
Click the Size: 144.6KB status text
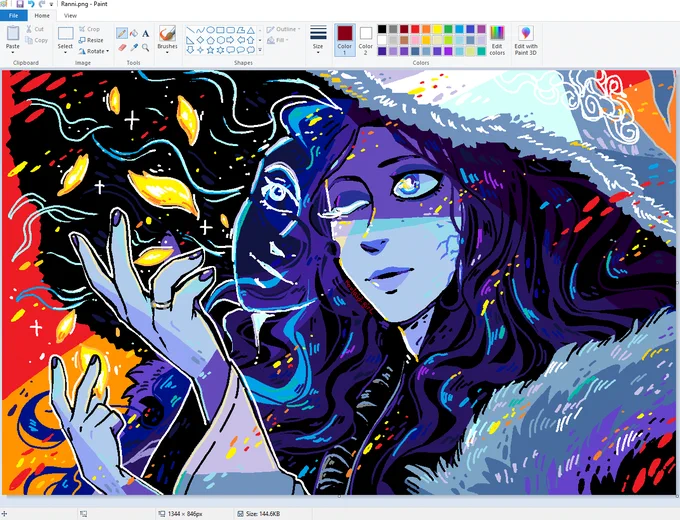pyautogui.click(x=263, y=514)
